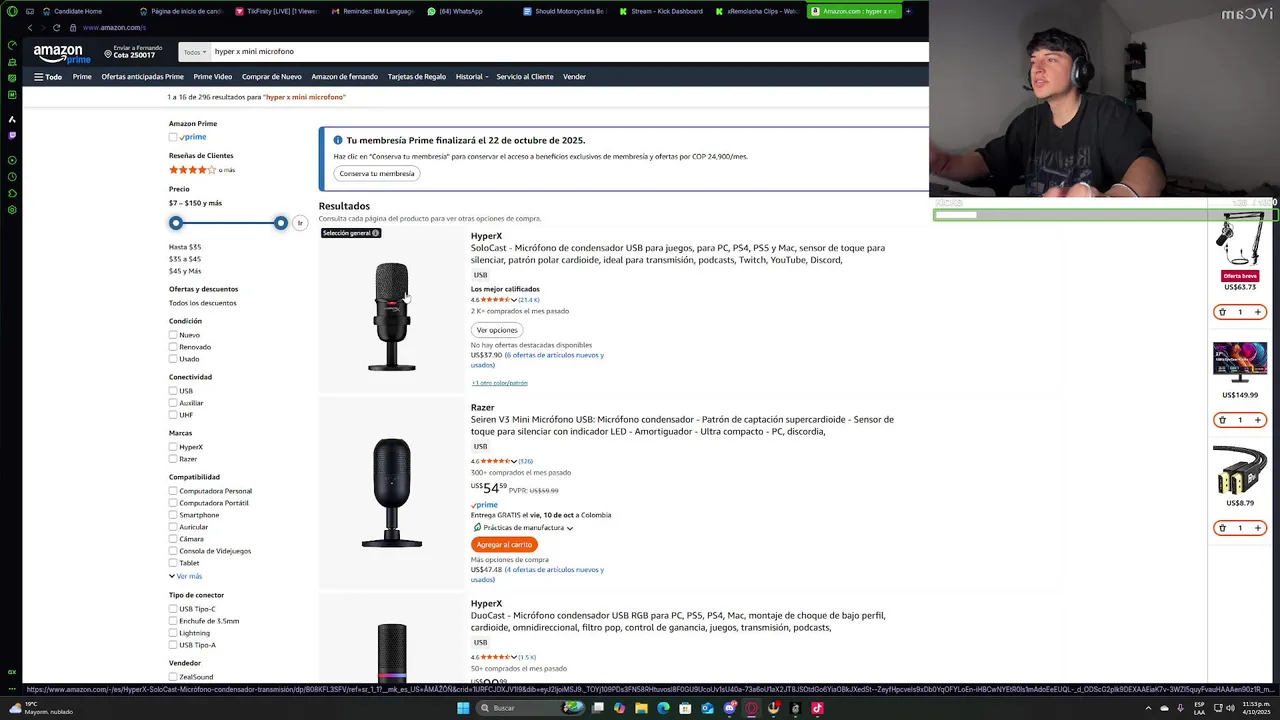
Task: Open Ofertas anticipadas Prime menu item
Action: 142,77
